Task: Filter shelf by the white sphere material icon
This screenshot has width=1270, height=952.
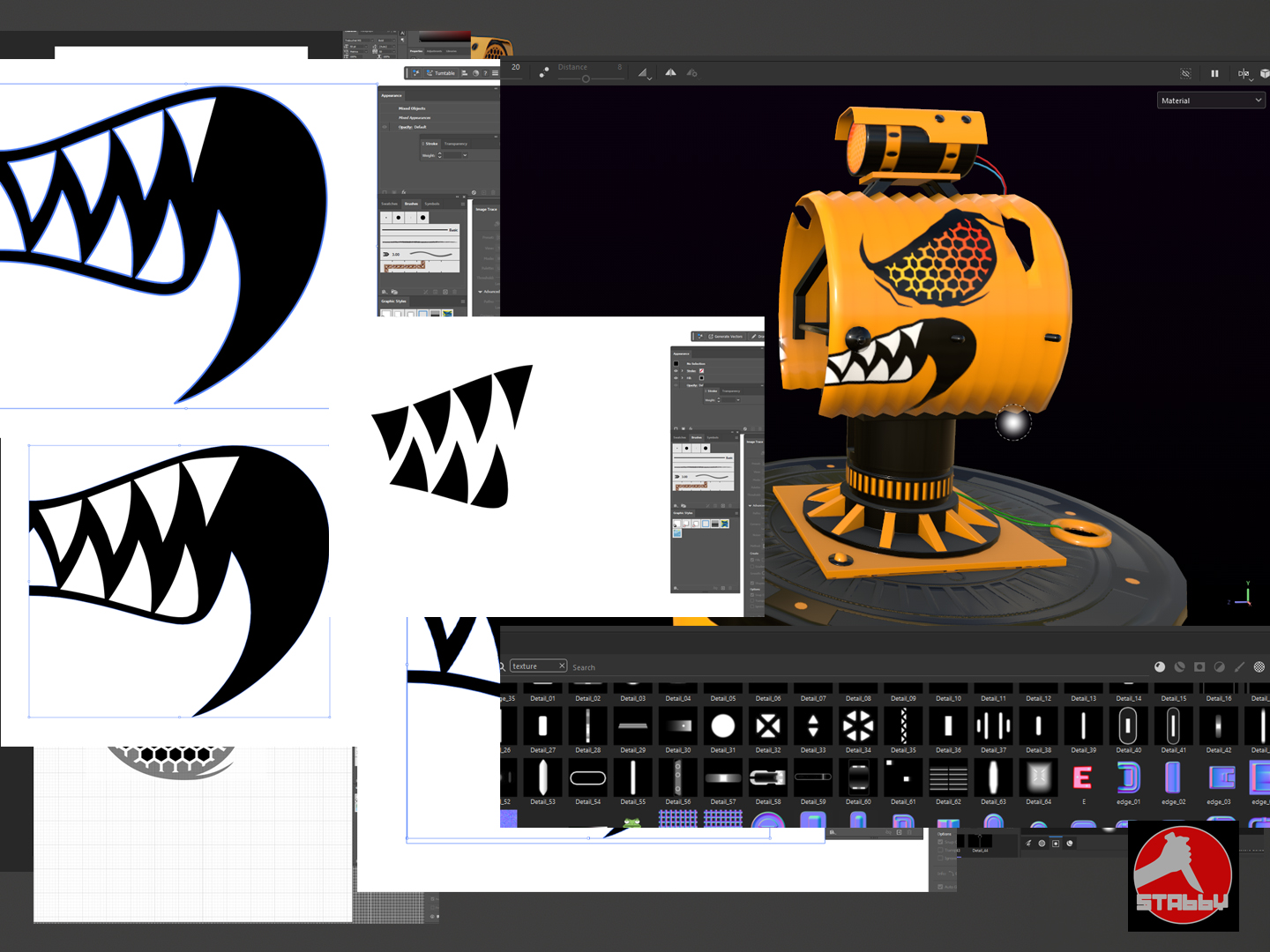Action: click(x=1160, y=666)
